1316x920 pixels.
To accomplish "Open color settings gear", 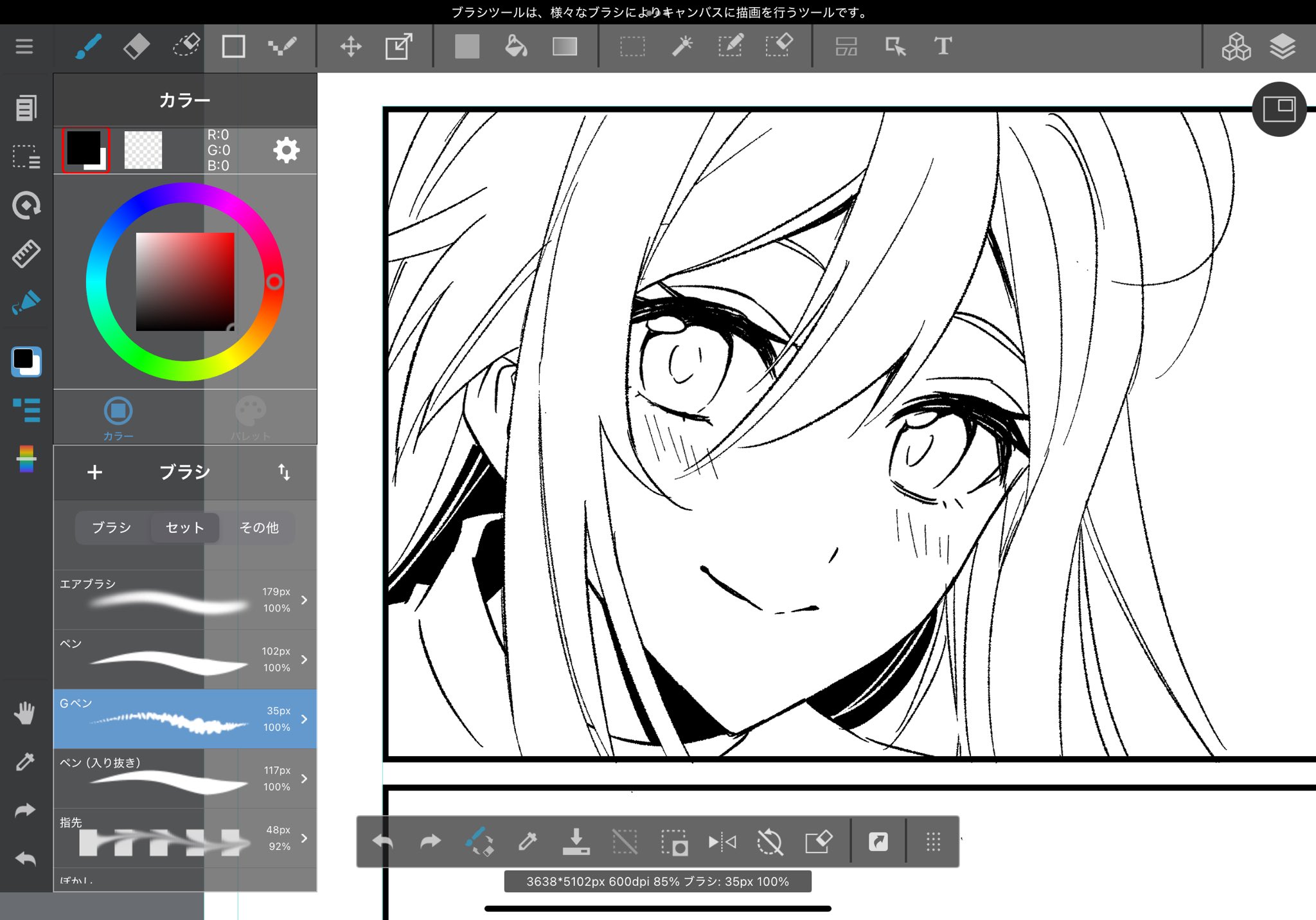I will pos(286,150).
